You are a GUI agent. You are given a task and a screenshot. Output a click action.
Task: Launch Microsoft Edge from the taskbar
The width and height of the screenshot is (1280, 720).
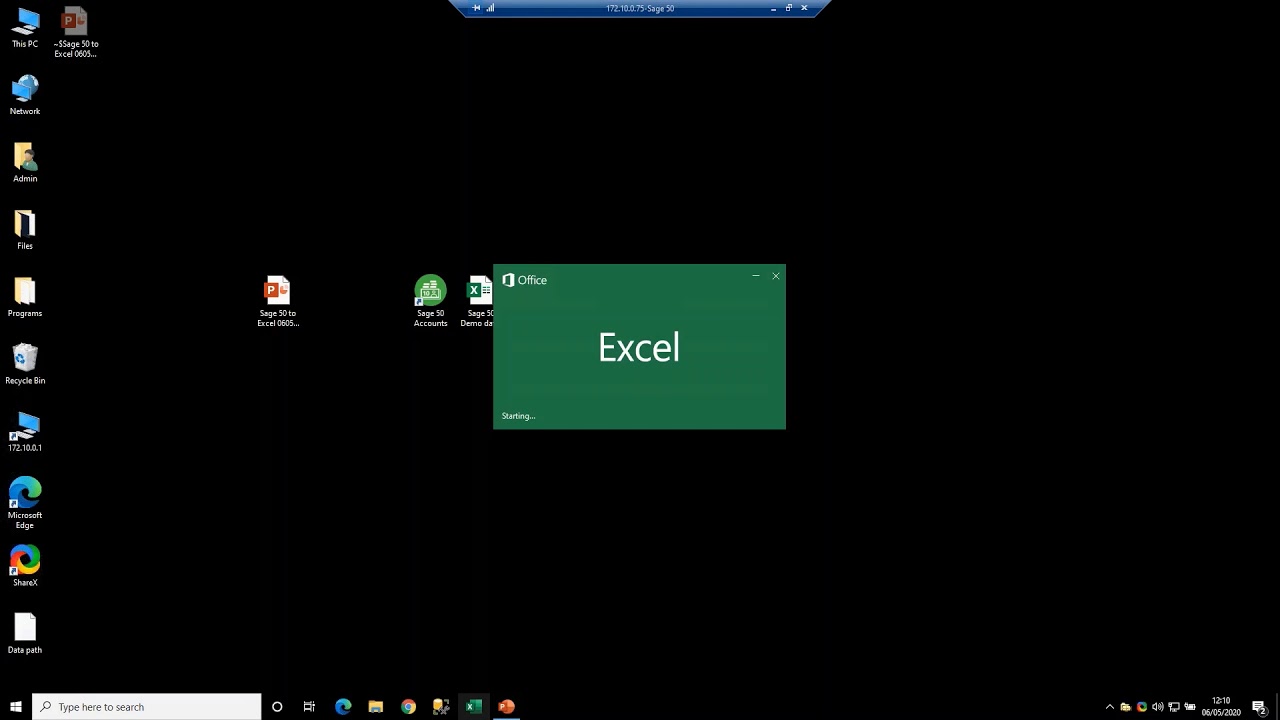(343, 707)
